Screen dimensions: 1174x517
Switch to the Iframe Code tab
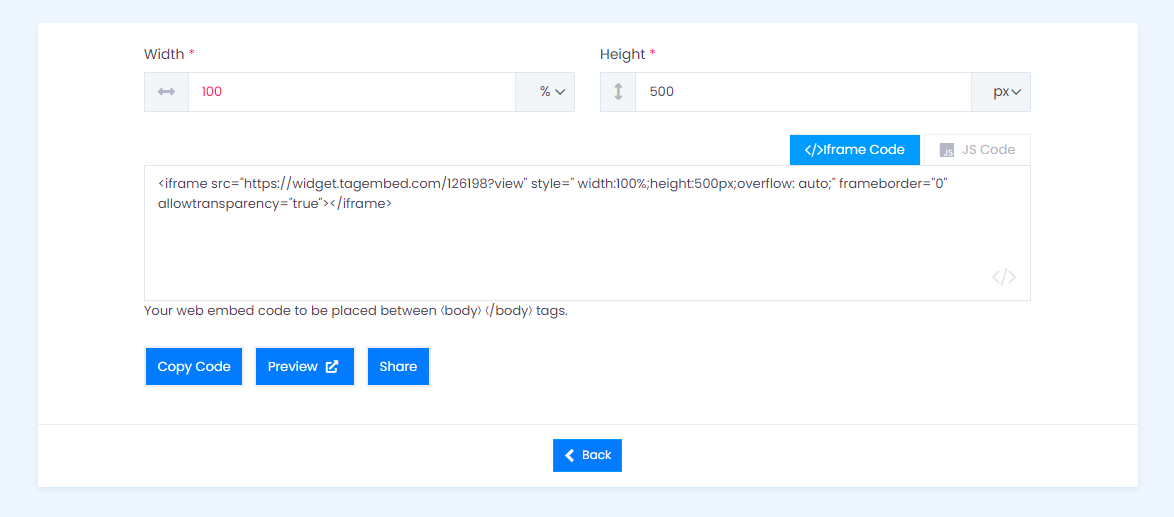click(855, 150)
